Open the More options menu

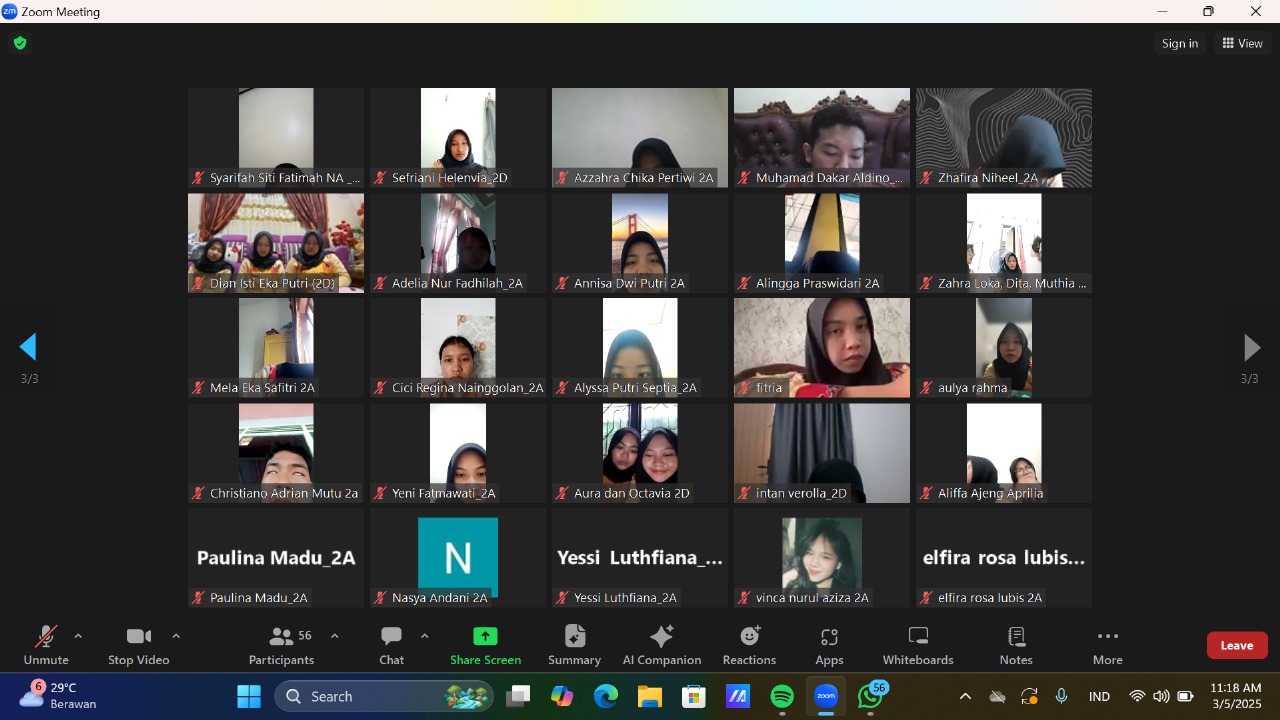point(1107,645)
